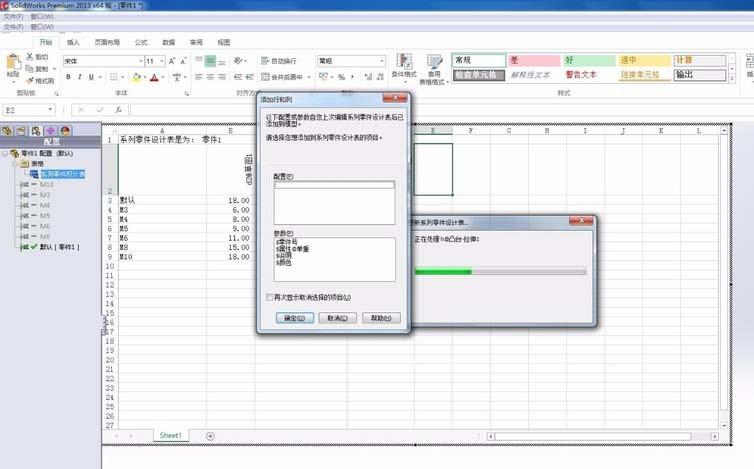Click the insert function fx button
This screenshot has height=469, width=754.
[x=118, y=110]
